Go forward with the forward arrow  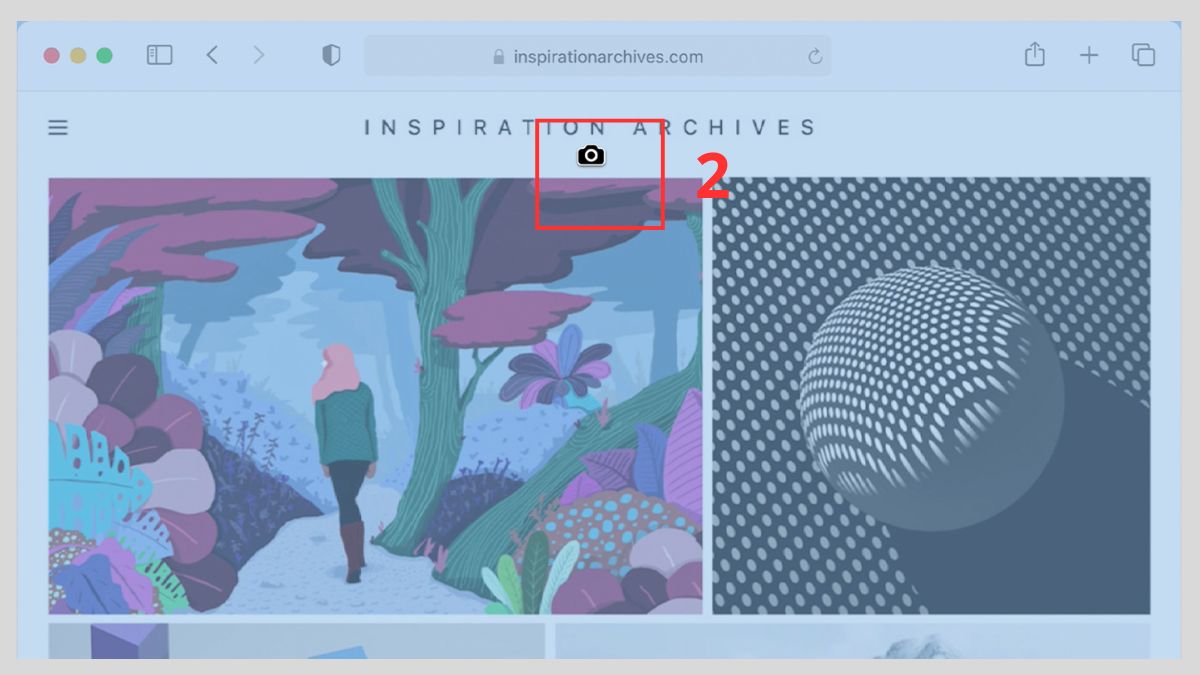click(x=259, y=55)
